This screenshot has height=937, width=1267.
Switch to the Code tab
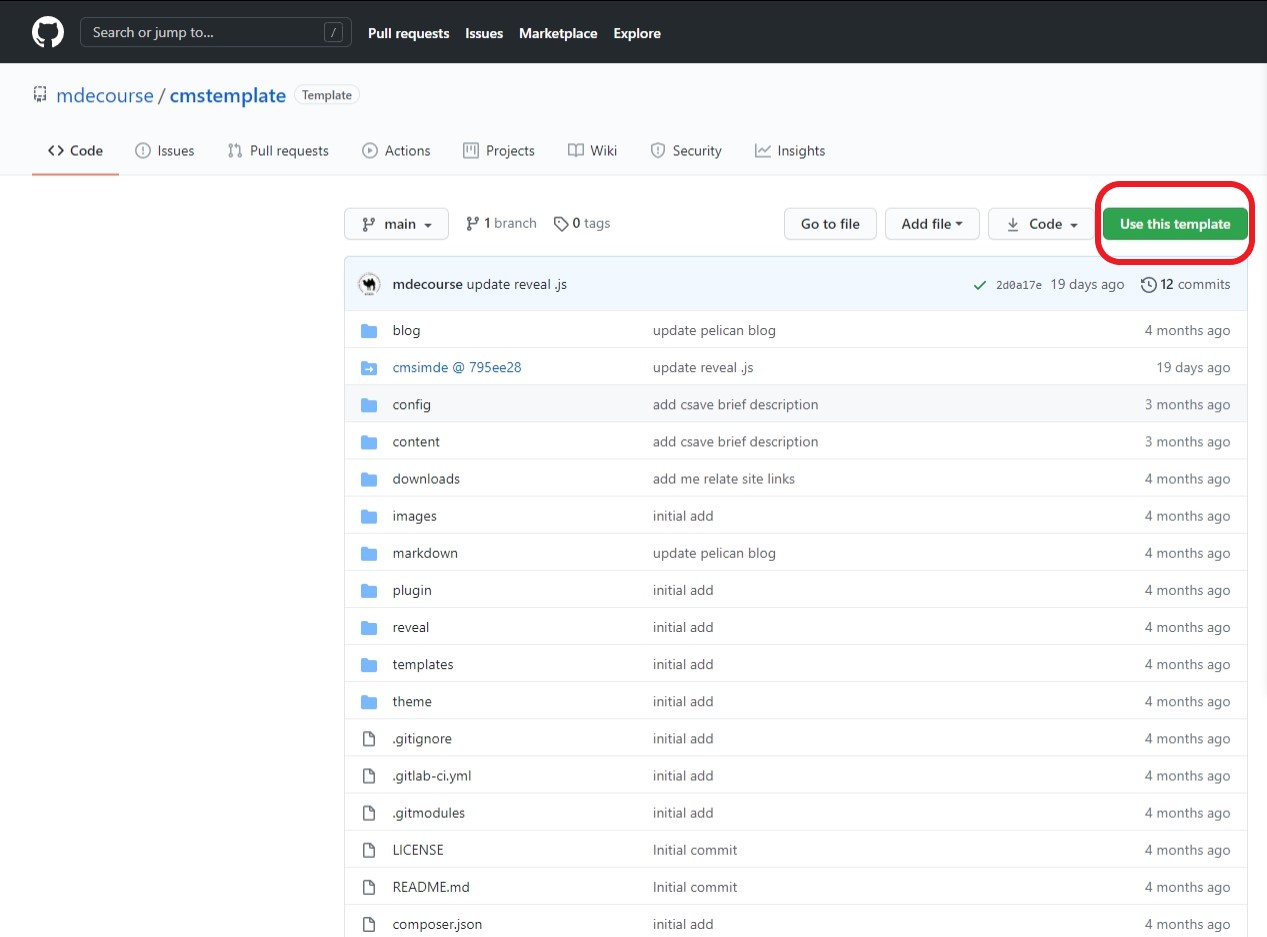(75, 151)
